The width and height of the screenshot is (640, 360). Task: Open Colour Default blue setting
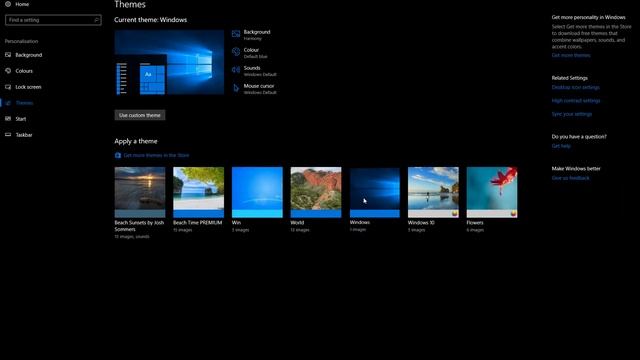pos(256,53)
